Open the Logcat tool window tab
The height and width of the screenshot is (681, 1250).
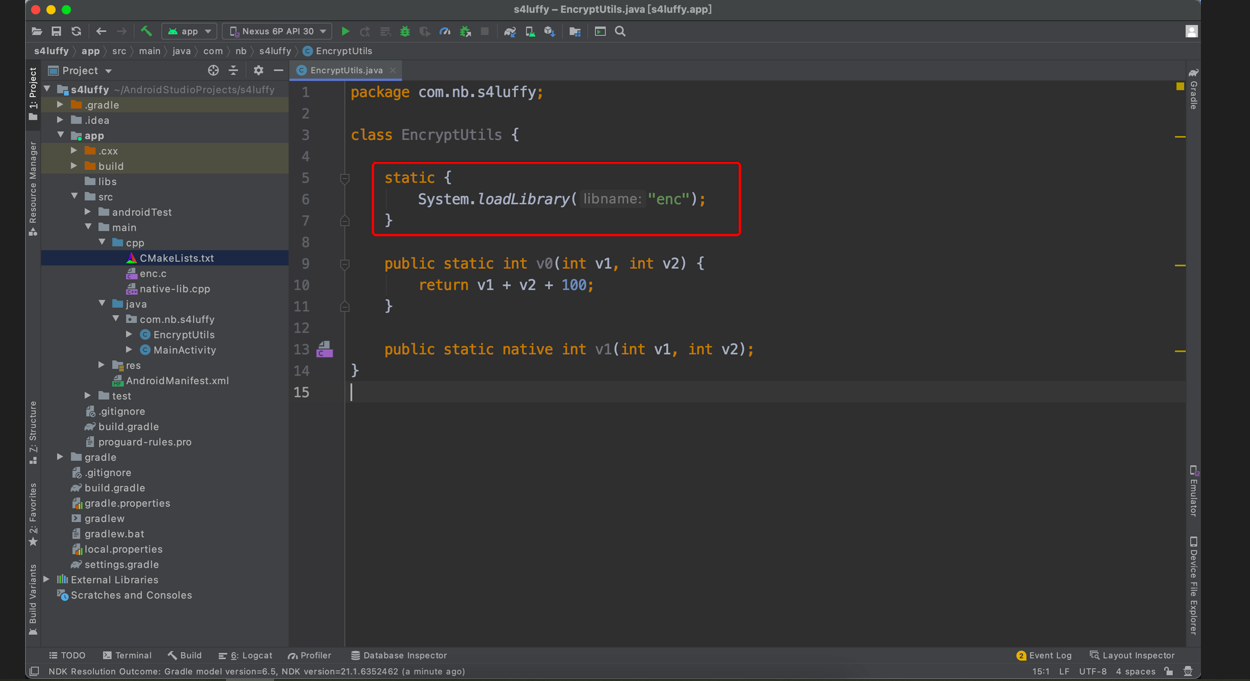coord(245,656)
